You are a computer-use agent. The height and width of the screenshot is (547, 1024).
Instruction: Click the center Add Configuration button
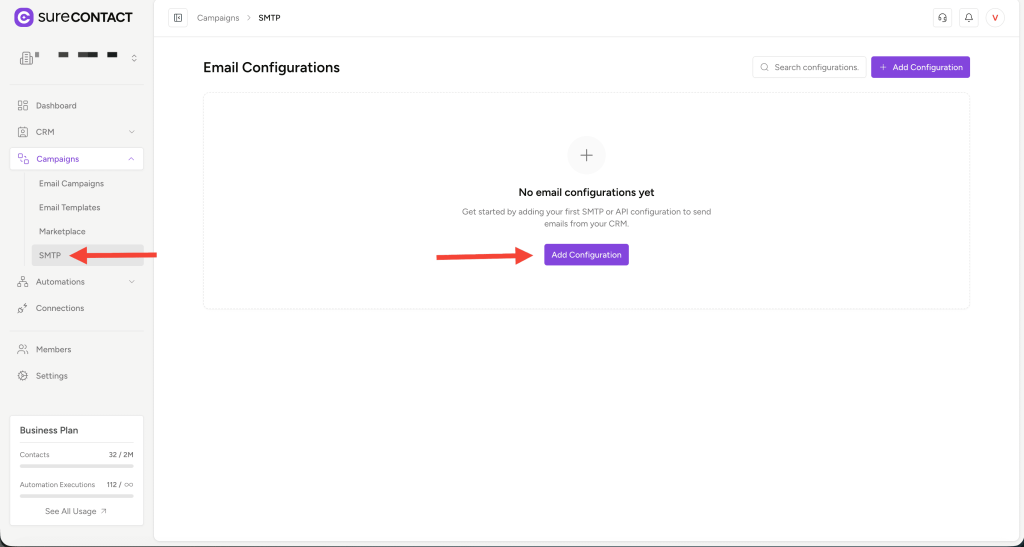(x=586, y=255)
